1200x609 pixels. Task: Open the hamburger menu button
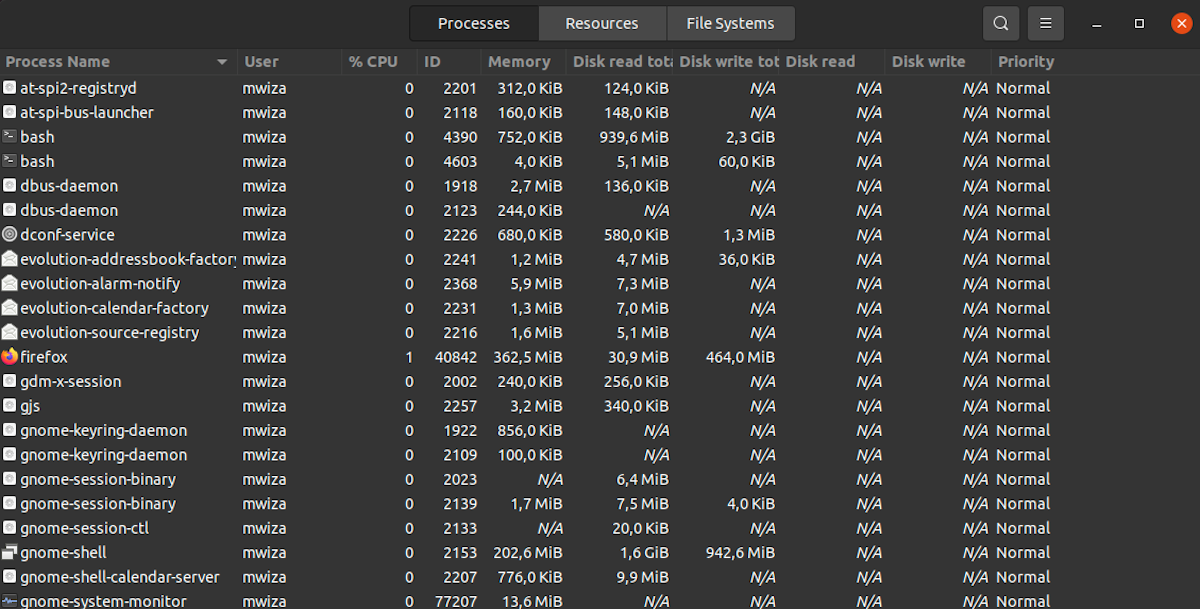click(1046, 23)
